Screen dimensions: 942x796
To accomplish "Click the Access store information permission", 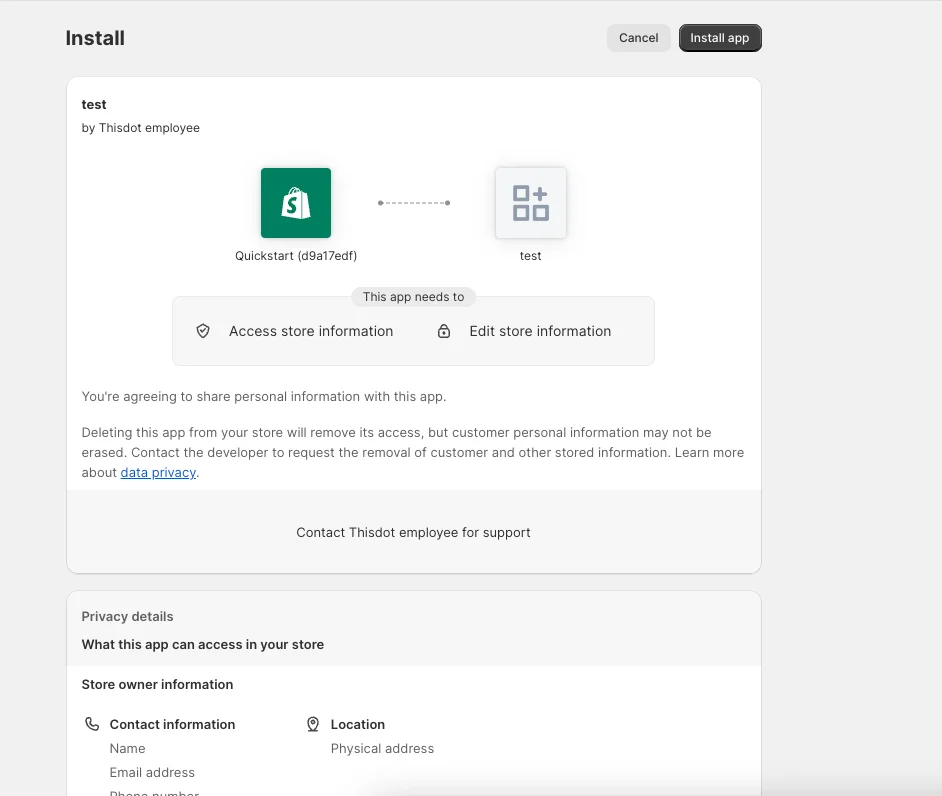I will tap(311, 331).
